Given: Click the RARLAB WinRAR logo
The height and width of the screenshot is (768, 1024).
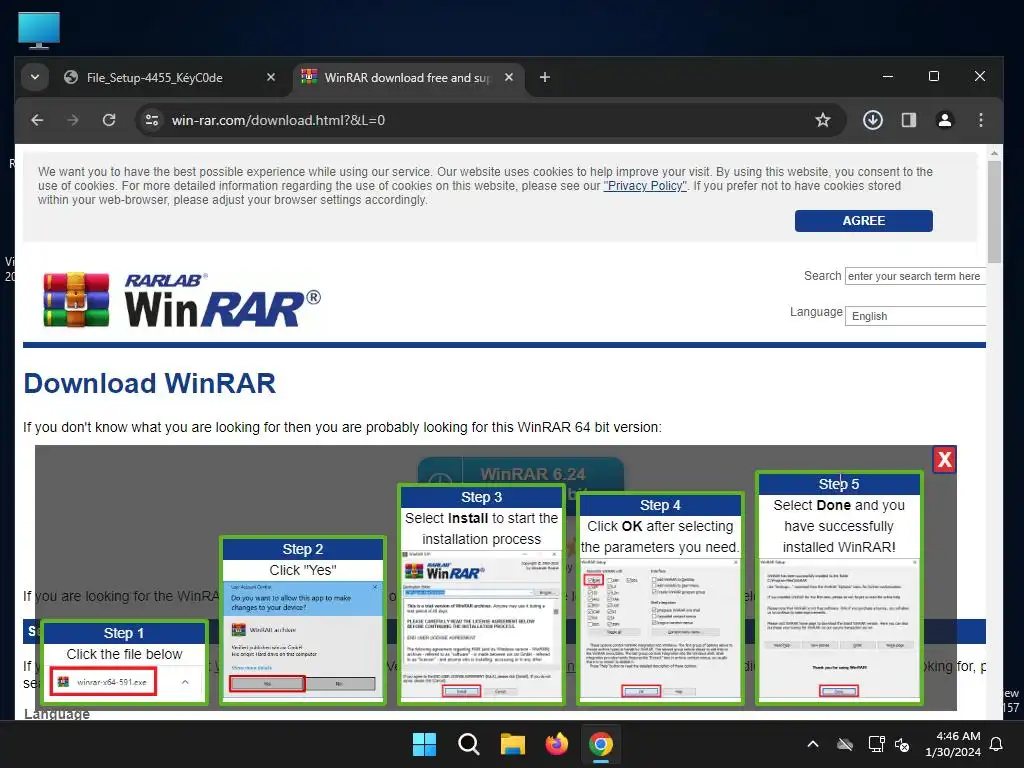Looking at the screenshot, I should (x=182, y=299).
